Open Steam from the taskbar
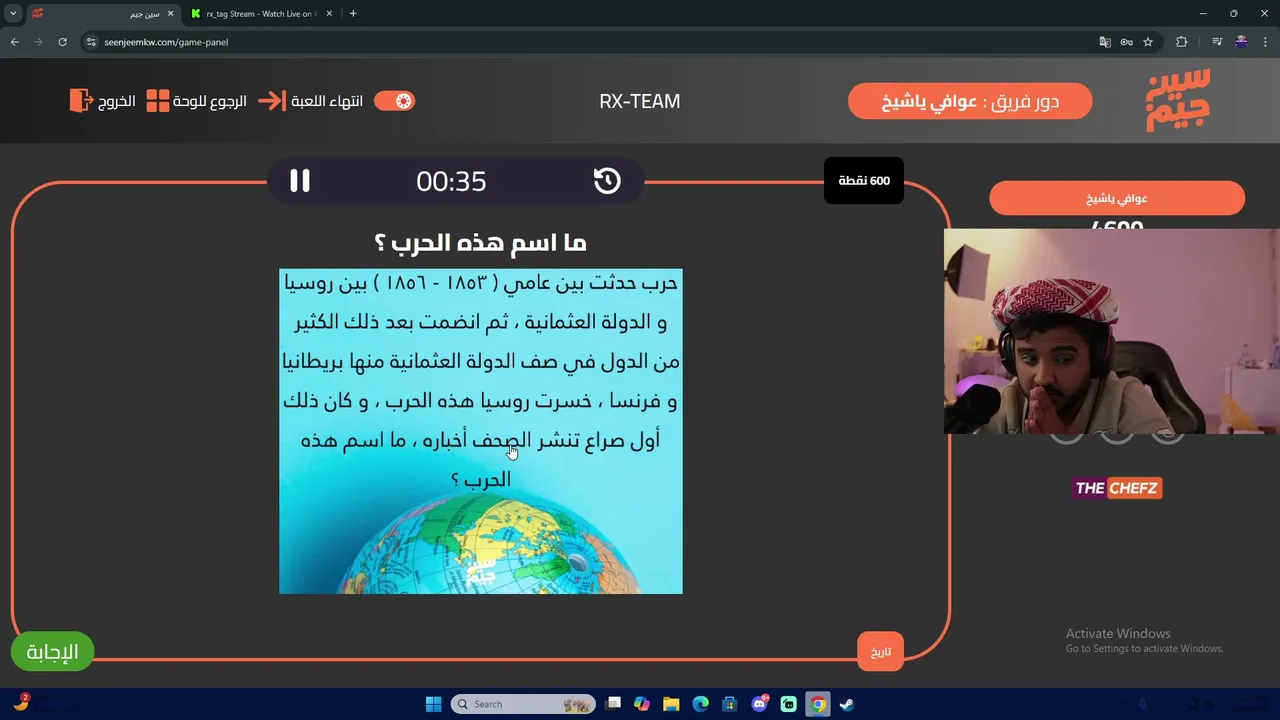The image size is (1280, 720). 847,704
